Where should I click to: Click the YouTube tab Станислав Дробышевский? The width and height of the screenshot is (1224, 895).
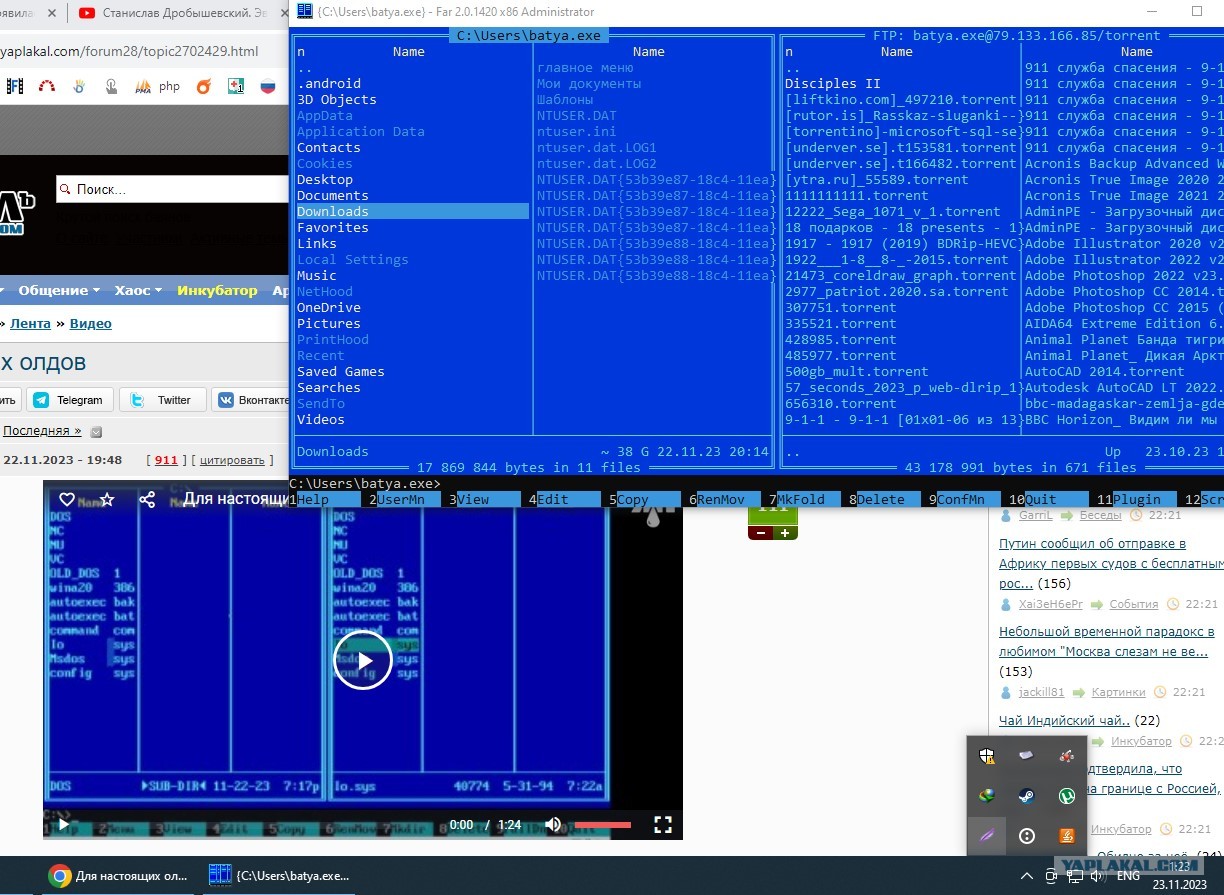click(x=180, y=13)
